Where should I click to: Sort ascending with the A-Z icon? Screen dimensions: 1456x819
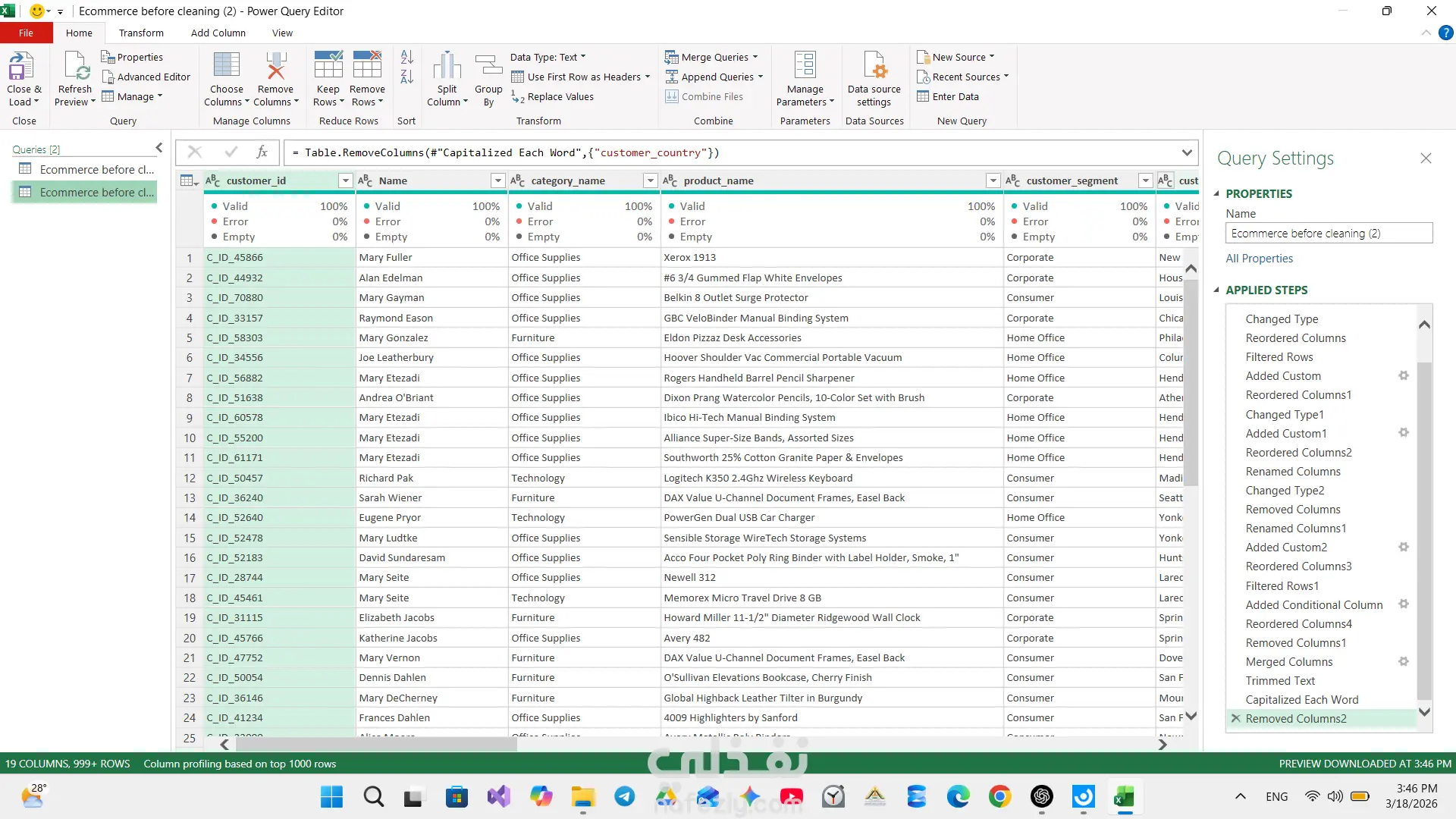click(x=406, y=57)
